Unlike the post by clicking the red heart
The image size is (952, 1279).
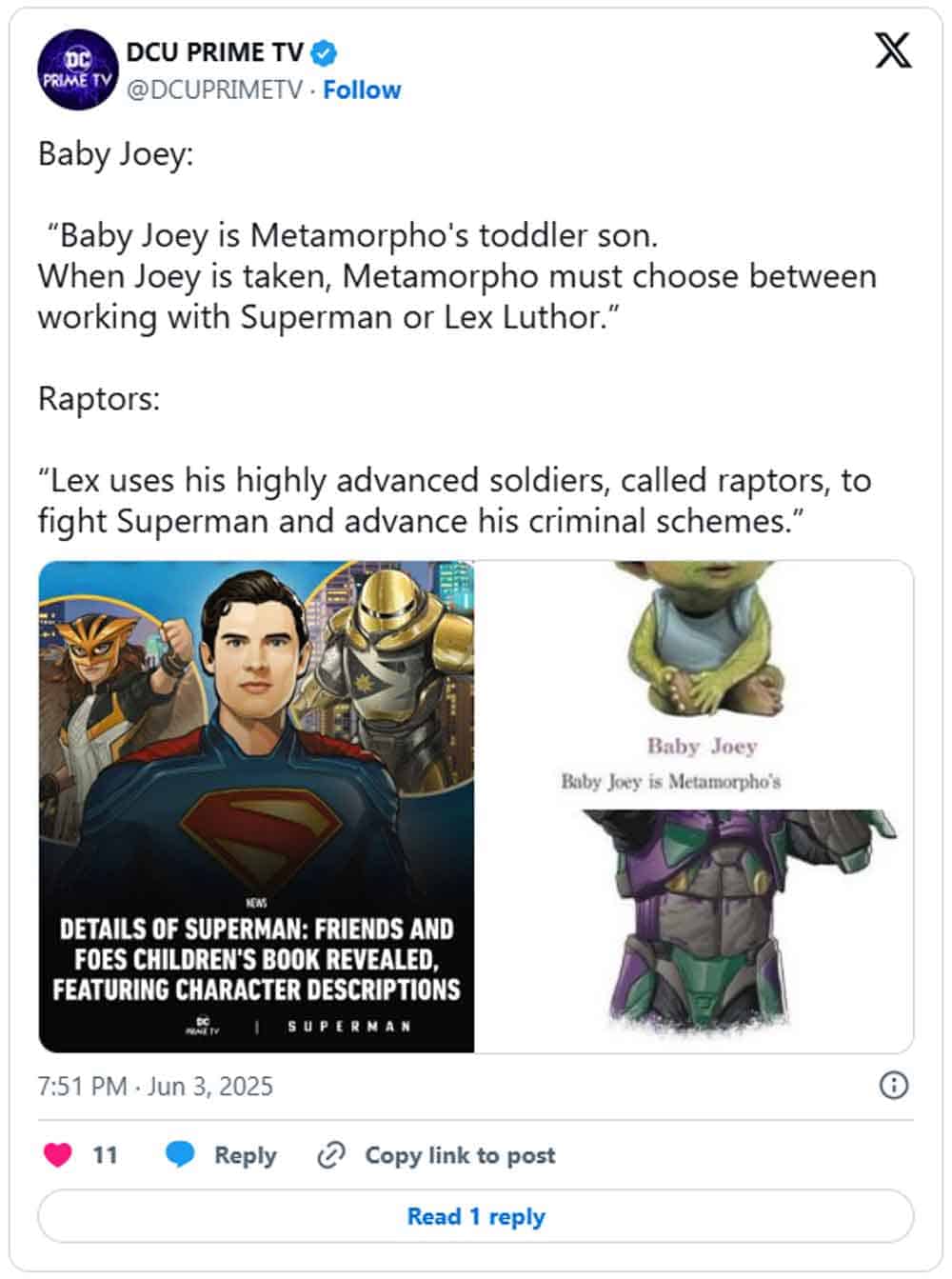click(x=59, y=1154)
